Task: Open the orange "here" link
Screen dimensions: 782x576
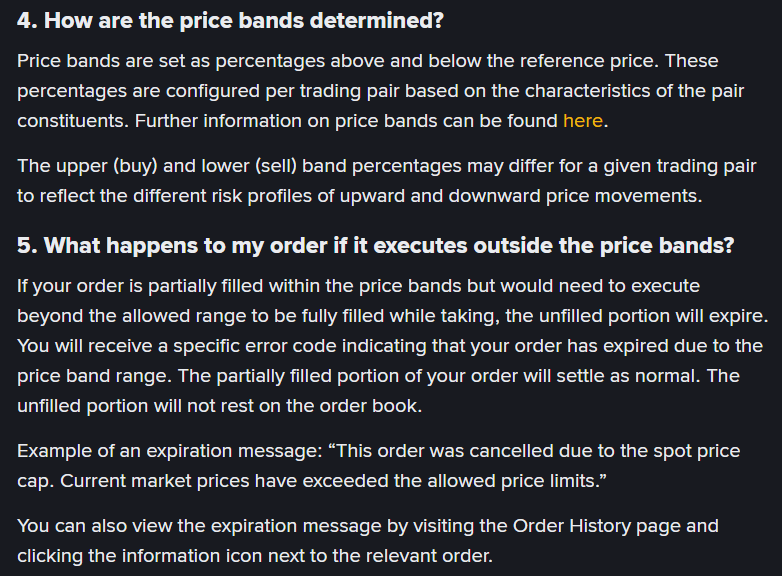Action: point(583,121)
